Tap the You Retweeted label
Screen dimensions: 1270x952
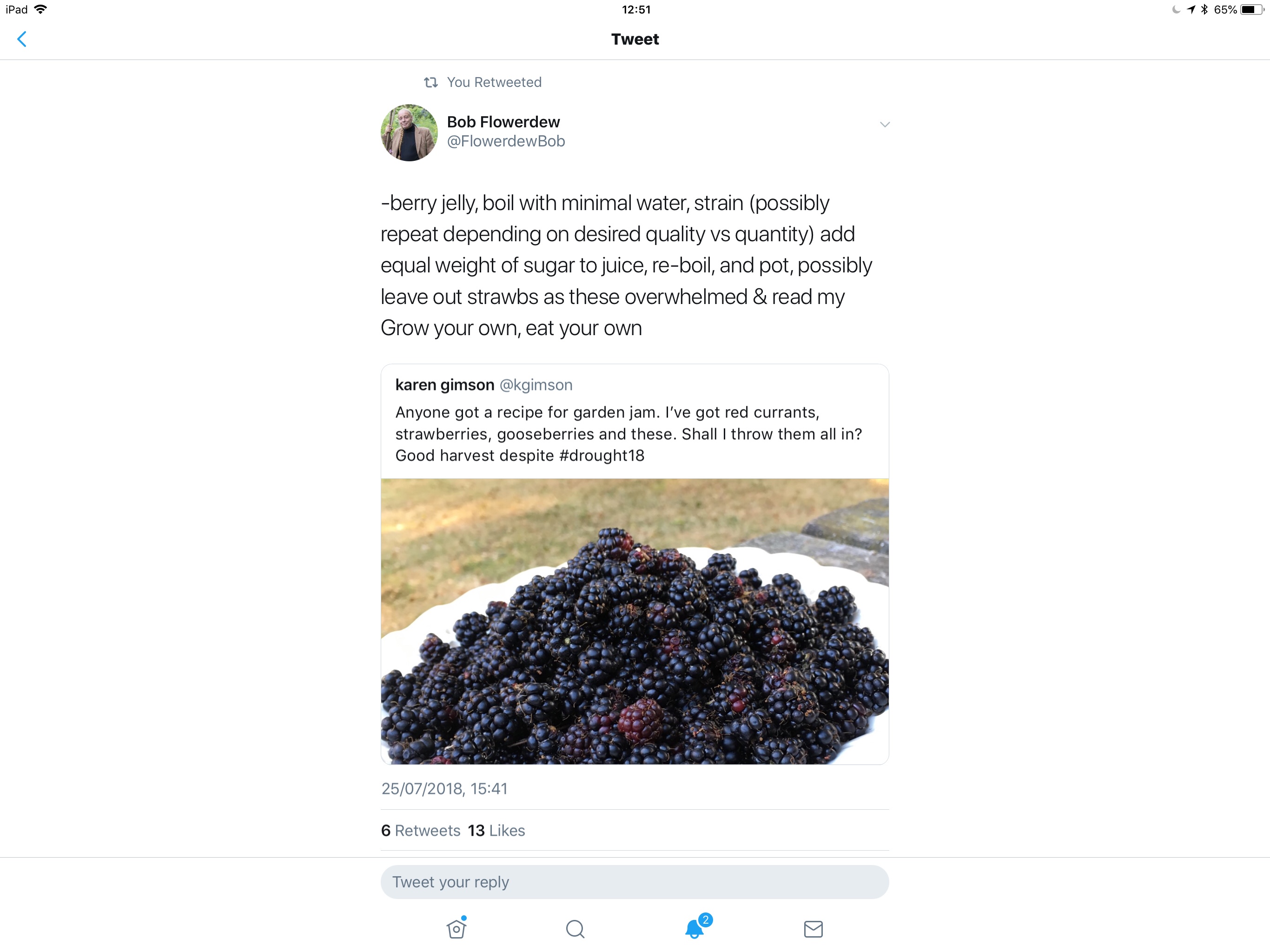pos(494,83)
